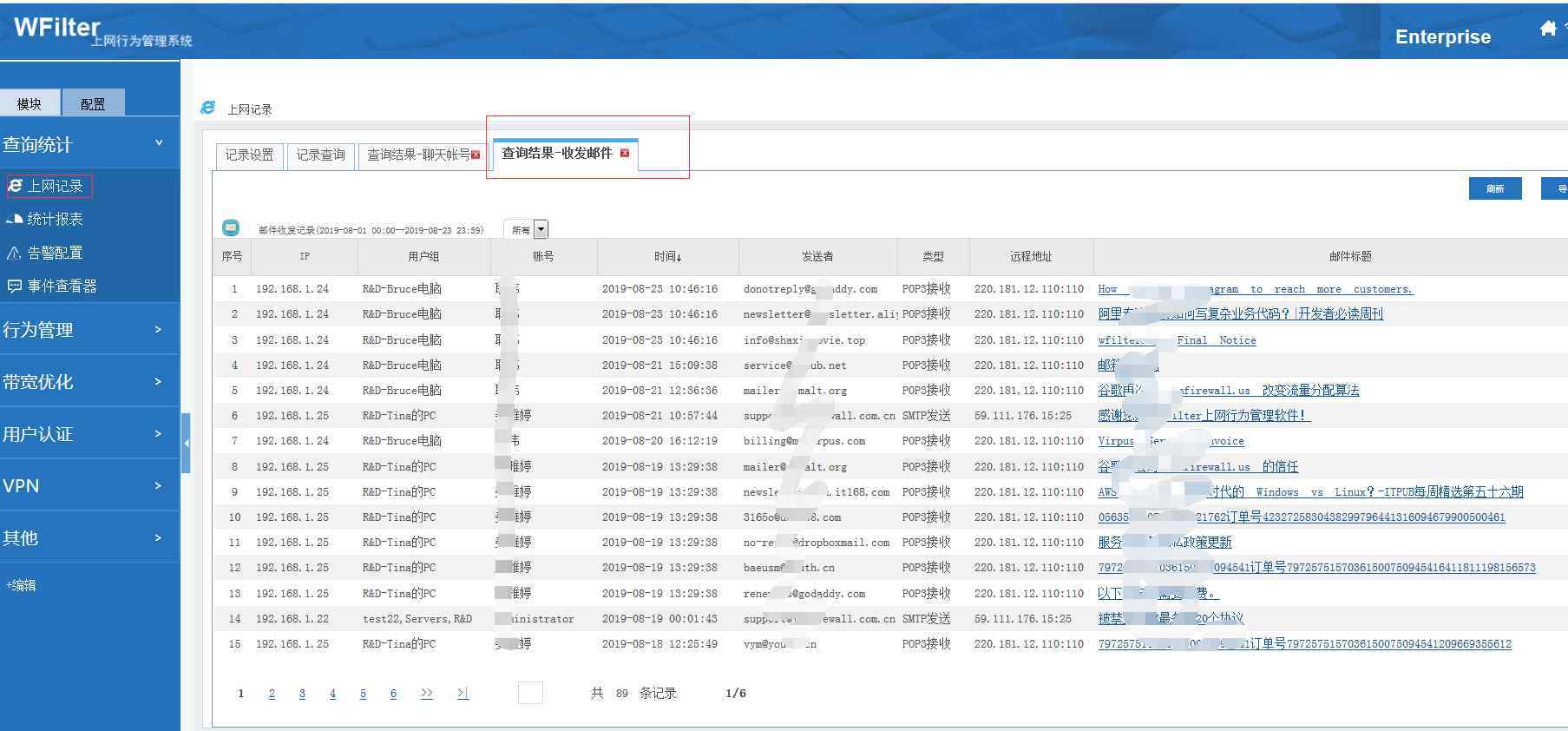Click the 序号 column header
The height and width of the screenshot is (731, 1568).
tap(232, 256)
